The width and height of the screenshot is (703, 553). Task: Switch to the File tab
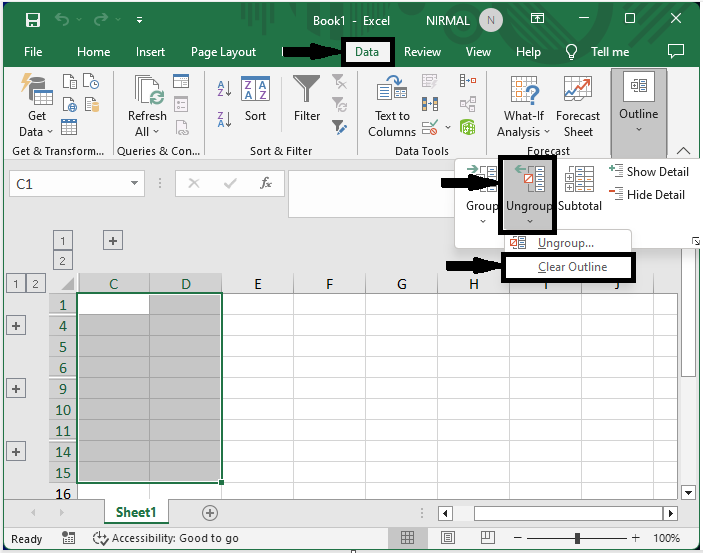(x=33, y=52)
